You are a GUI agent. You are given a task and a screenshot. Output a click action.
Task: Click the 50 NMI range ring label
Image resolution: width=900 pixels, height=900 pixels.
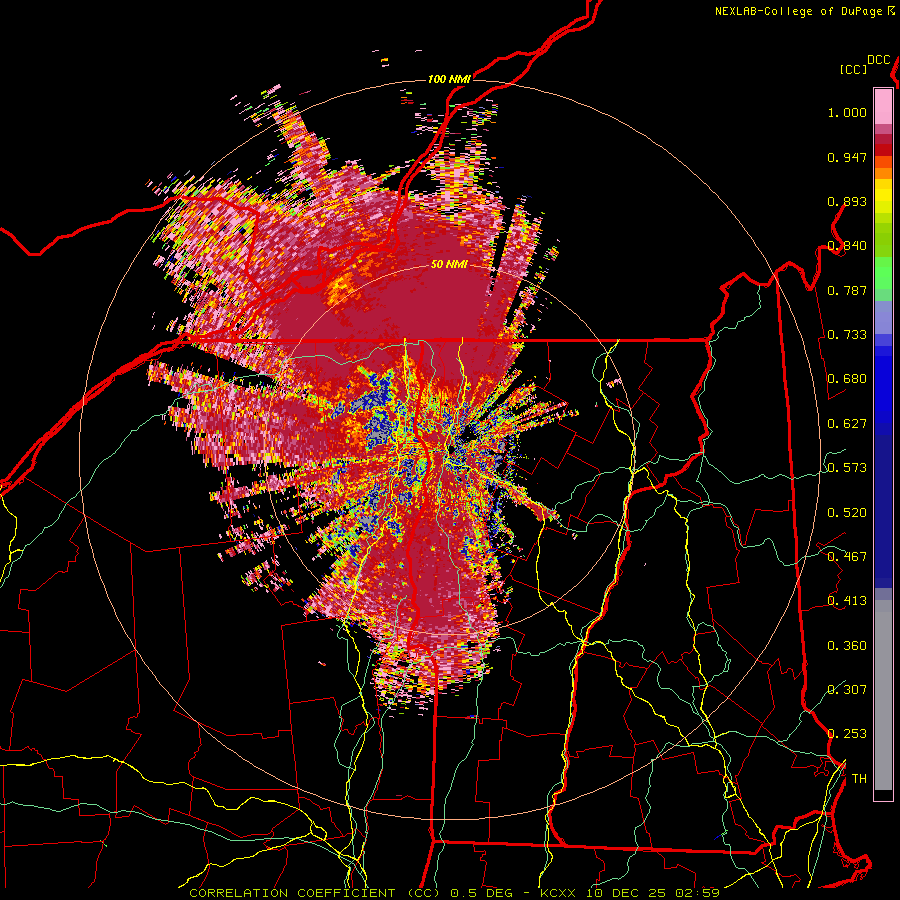449,265
